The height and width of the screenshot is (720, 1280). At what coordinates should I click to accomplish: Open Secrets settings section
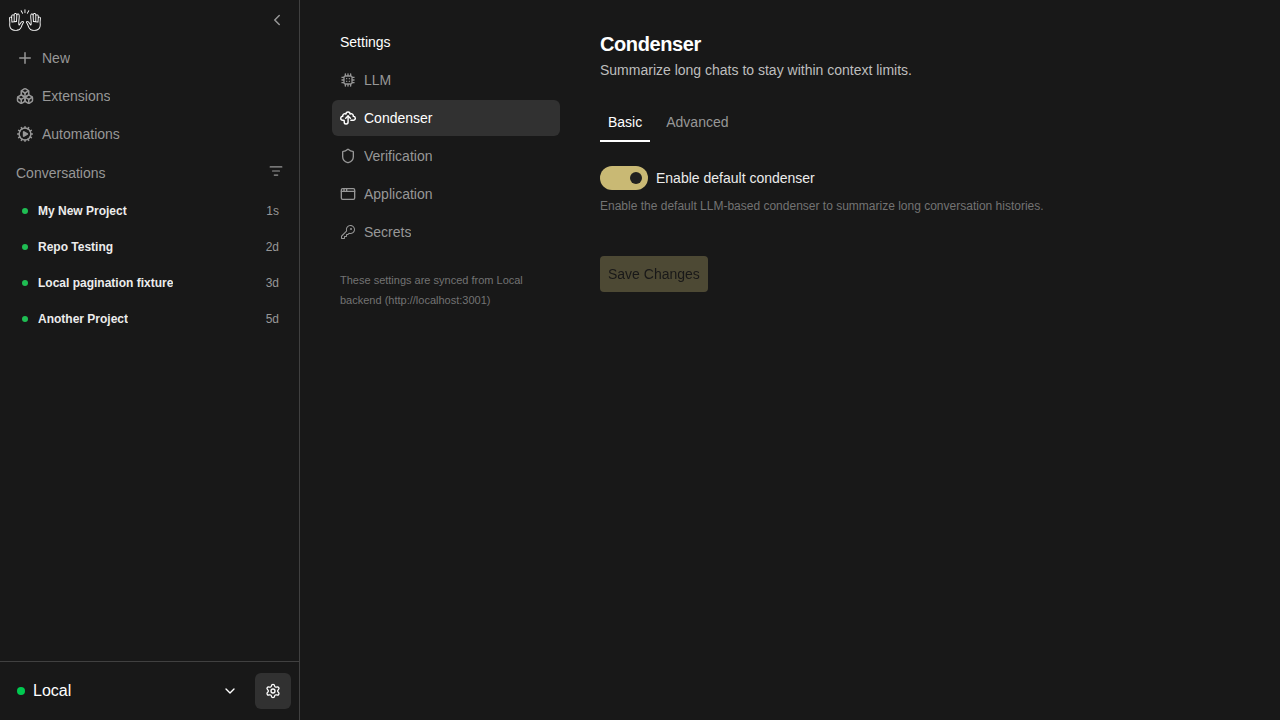(446, 232)
